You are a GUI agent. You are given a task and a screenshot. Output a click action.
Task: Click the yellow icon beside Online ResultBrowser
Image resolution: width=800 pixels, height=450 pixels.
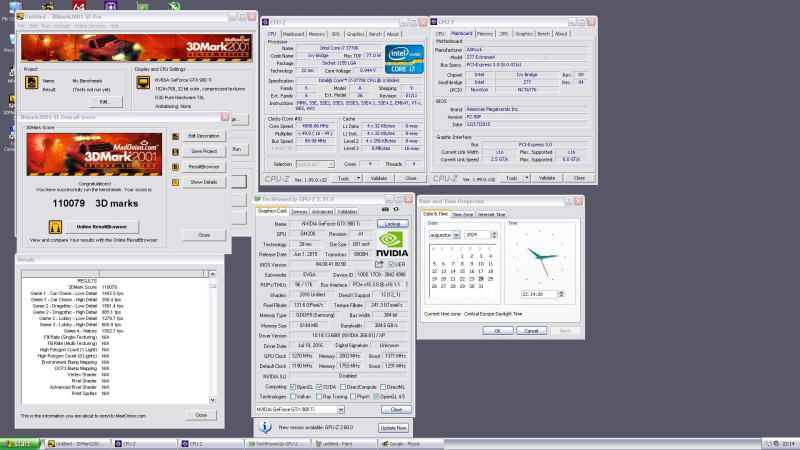pos(55,227)
